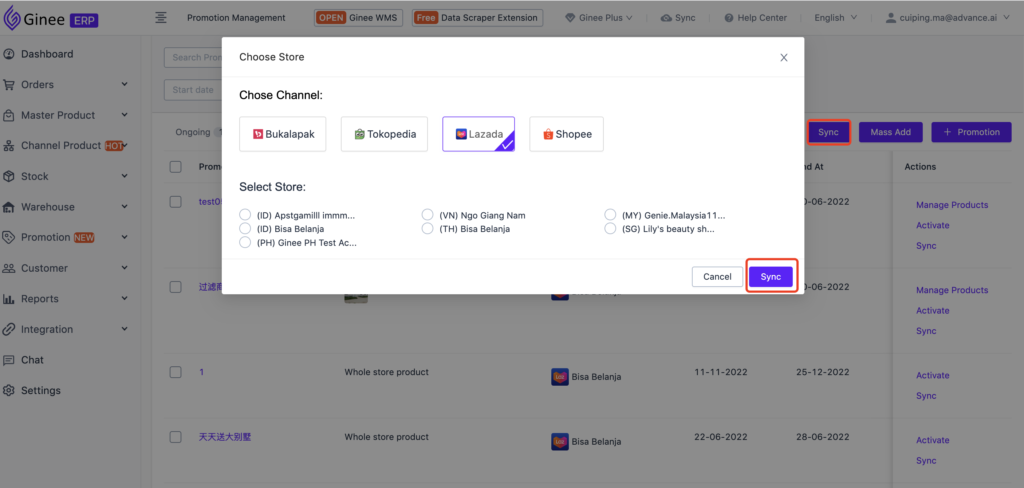This screenshot has height=488, width=1024.
Task: Click Cancel in Choose Store dialog
Action: [x=717, y=277]
